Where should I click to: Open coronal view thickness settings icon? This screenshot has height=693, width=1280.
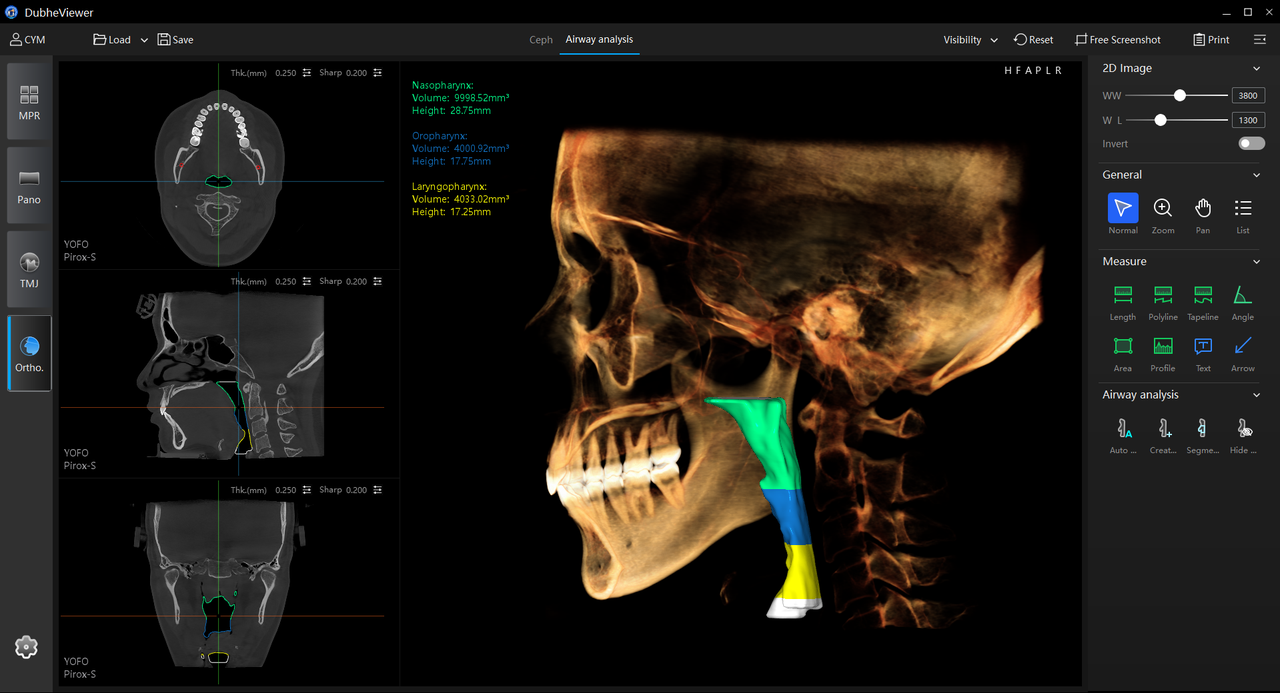pos(307,490)
